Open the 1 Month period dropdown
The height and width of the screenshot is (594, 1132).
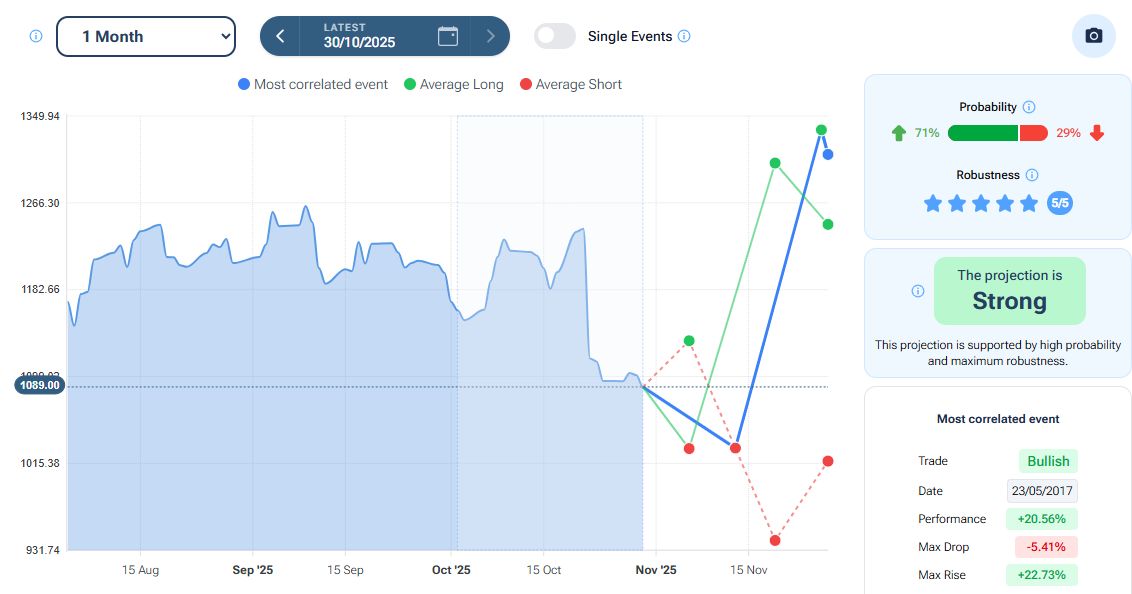[x=146, y=36]
